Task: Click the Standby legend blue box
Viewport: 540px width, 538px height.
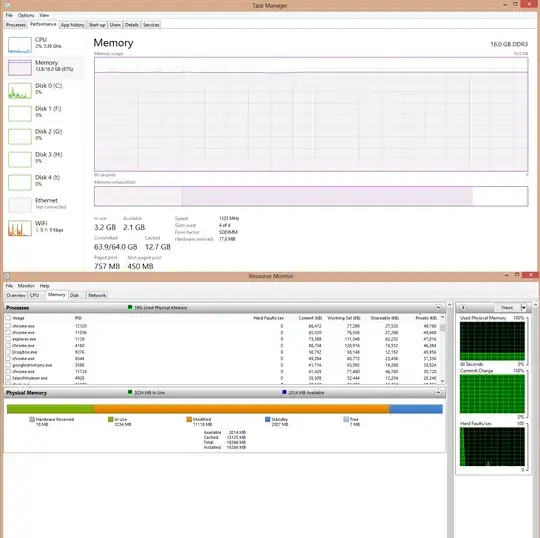Action: 268,419
